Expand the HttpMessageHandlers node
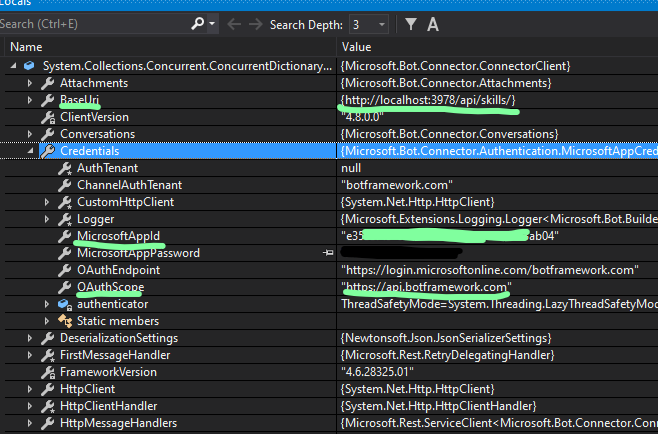Image resolution: width=658 pixels, height=434 pixels. (30, 423)
